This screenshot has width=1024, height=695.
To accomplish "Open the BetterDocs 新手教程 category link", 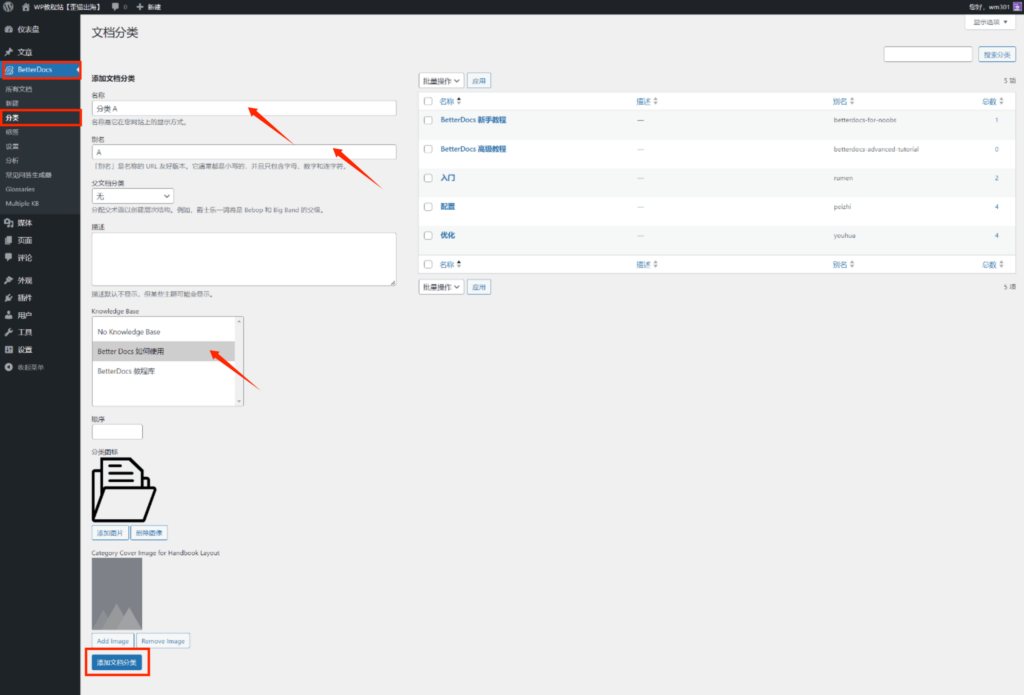I will (473, 120).
